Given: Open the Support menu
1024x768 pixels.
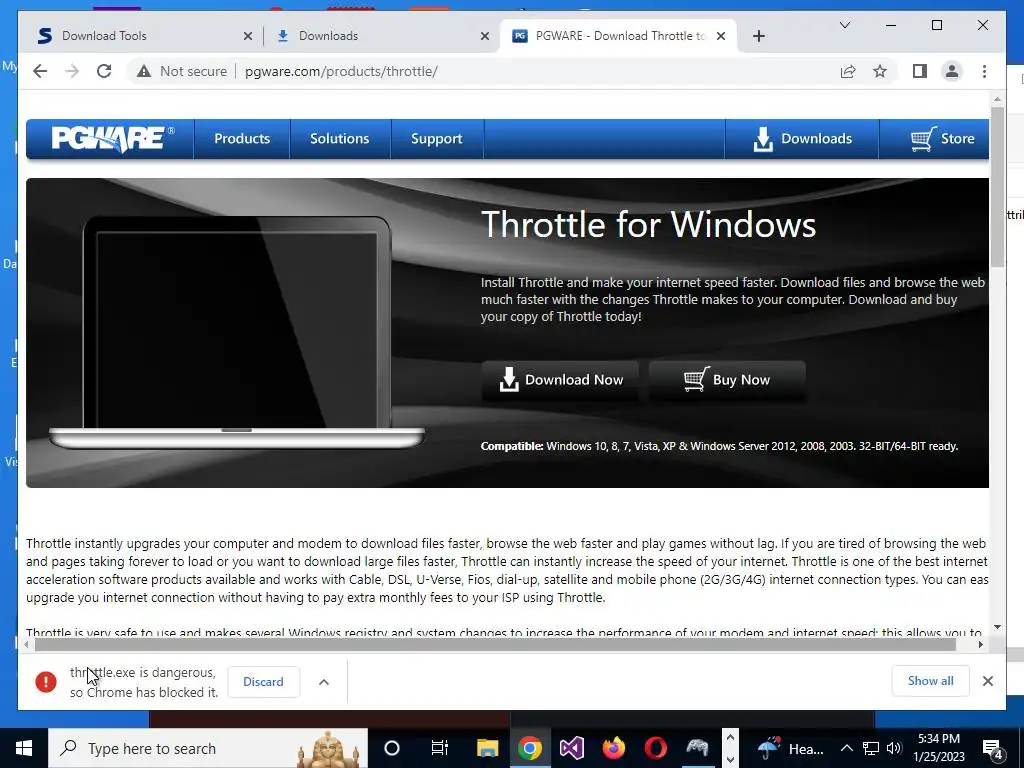Looking at the screenshot, I should [436, 138].
